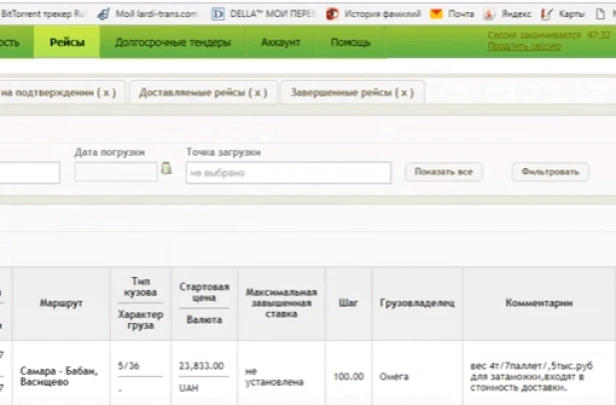Open the Точка загрузки selection field
Image resolution: width=616 pixels, height=405 pixels.
(x=287, y=172)
